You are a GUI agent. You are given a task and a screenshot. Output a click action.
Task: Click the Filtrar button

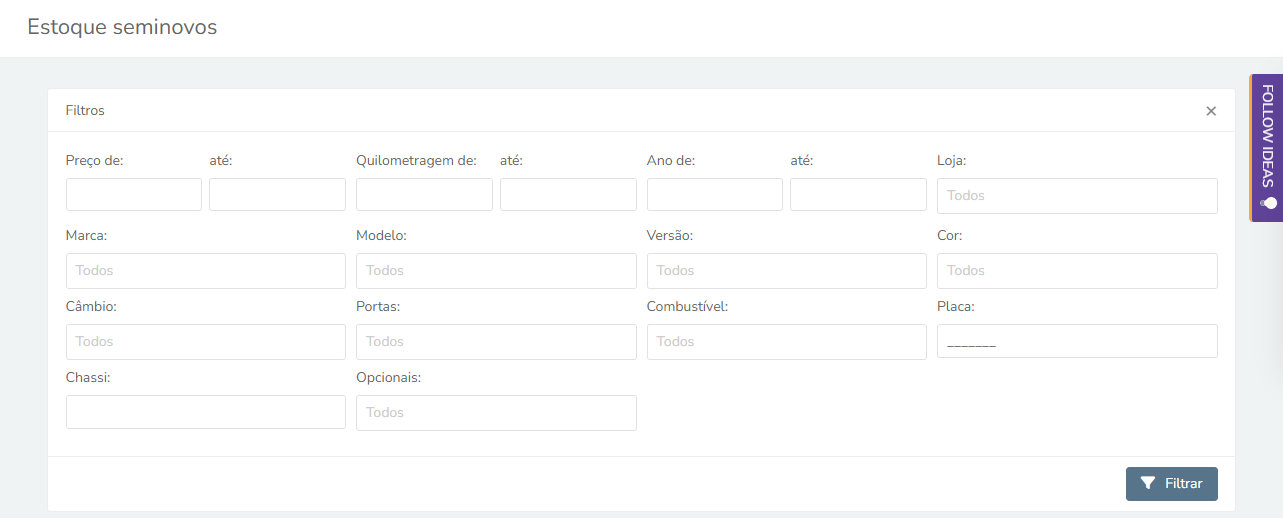pyautogui.click(x=1172, y=483)
